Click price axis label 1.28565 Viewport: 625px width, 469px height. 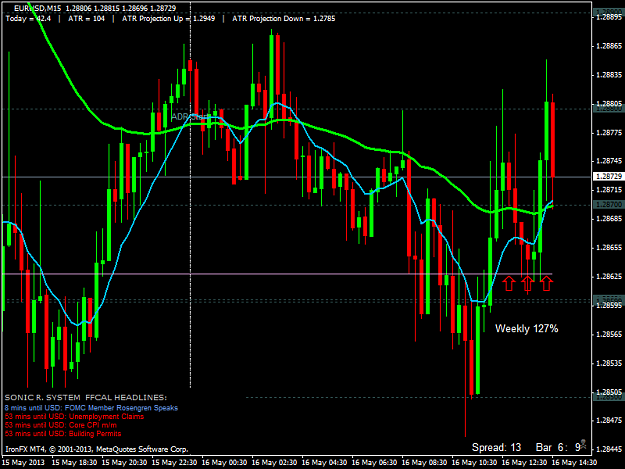[609, 334]
